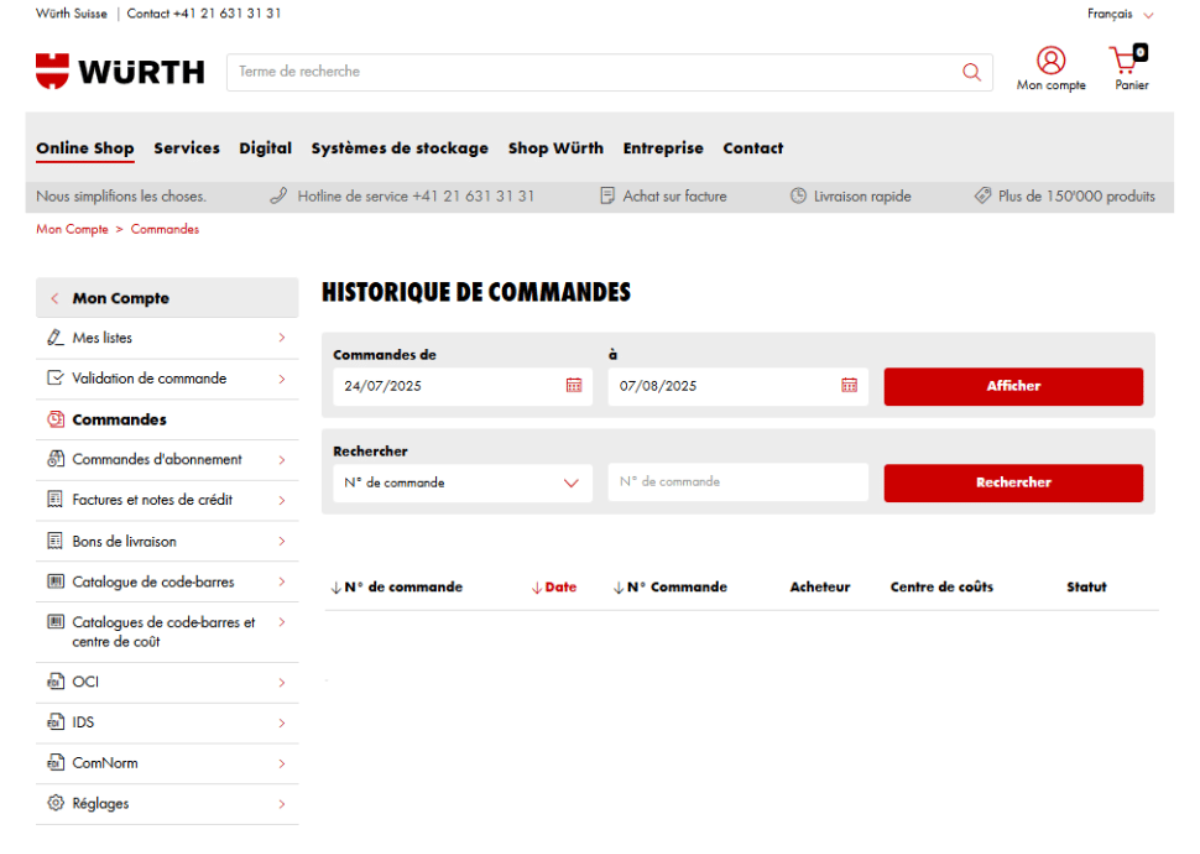
Task: Click Commandes breadcrumb link
Action: pos(165,229)
